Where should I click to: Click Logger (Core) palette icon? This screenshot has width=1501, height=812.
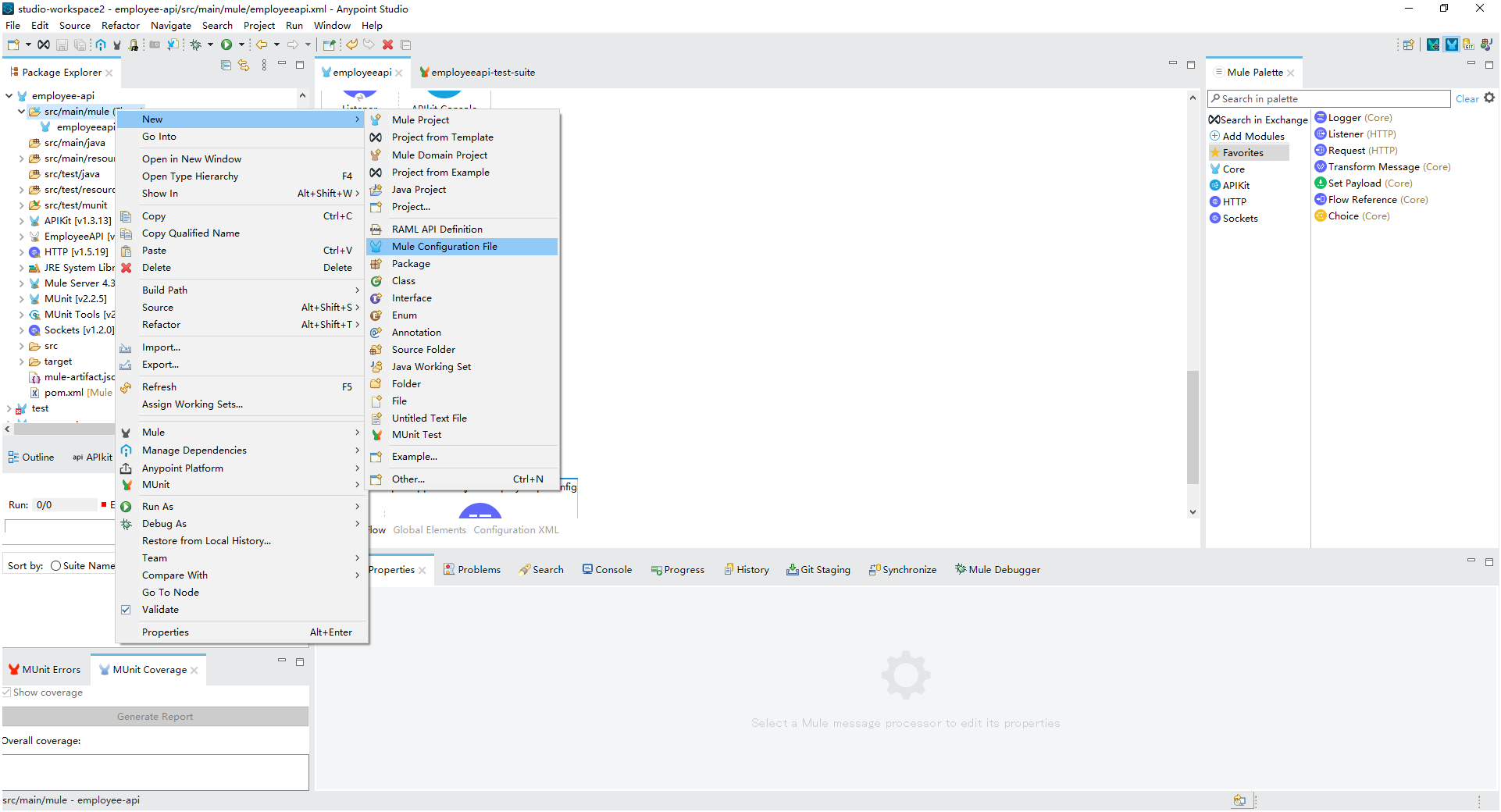[1321, 118]
